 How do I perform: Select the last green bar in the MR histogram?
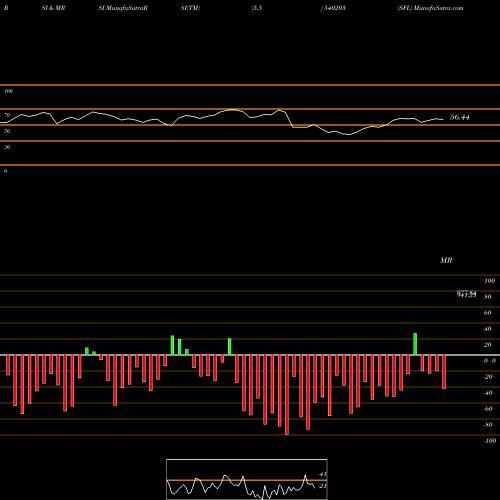coord(415,344)
